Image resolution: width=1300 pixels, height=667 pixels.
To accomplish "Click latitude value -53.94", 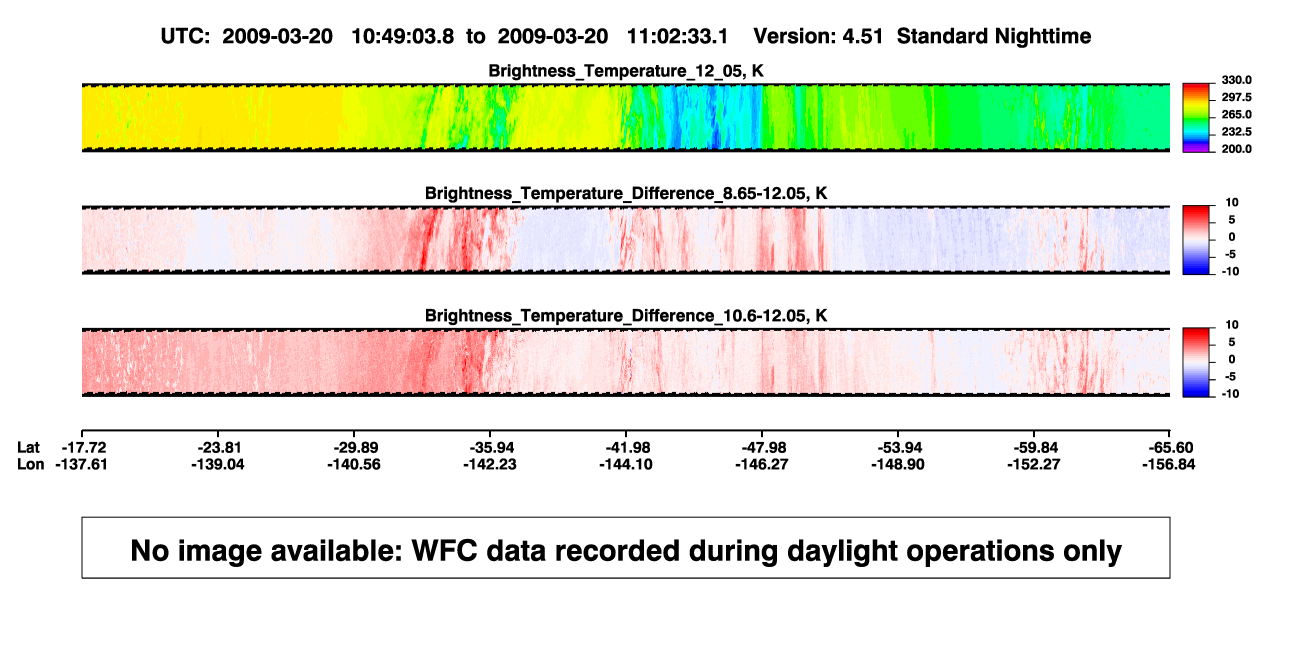I will pyautogui.click(x=898, y=447).
